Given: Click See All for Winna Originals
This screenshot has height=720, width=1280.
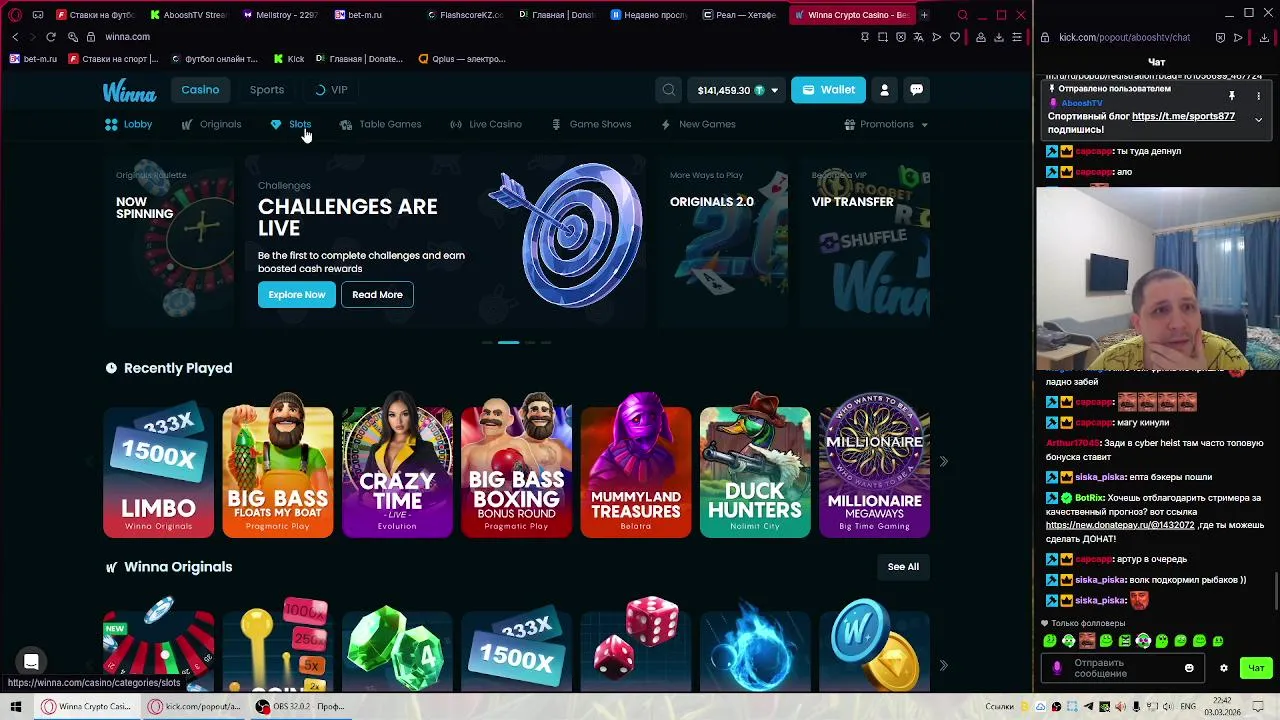Looking at the screenshot, I should 903,567.
